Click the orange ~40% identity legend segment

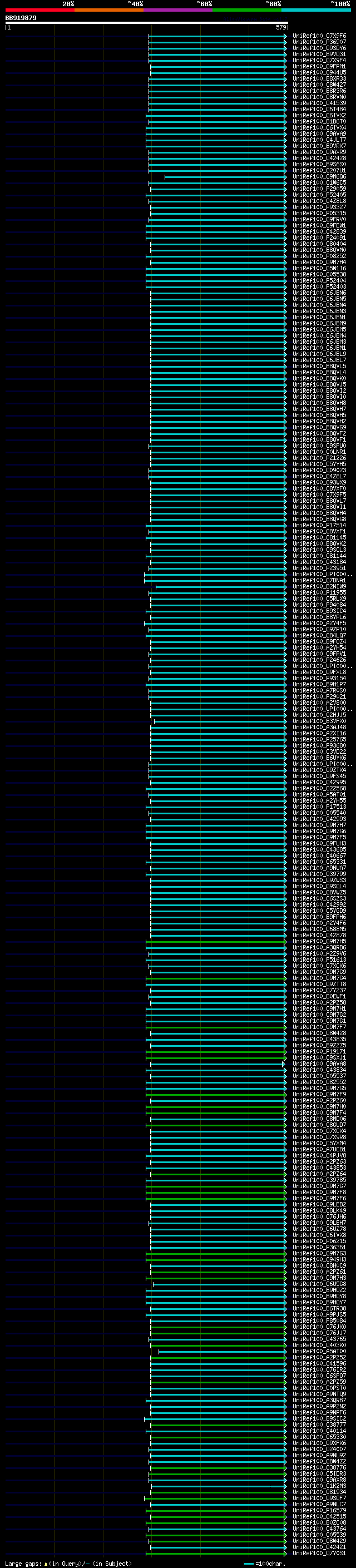109,10
